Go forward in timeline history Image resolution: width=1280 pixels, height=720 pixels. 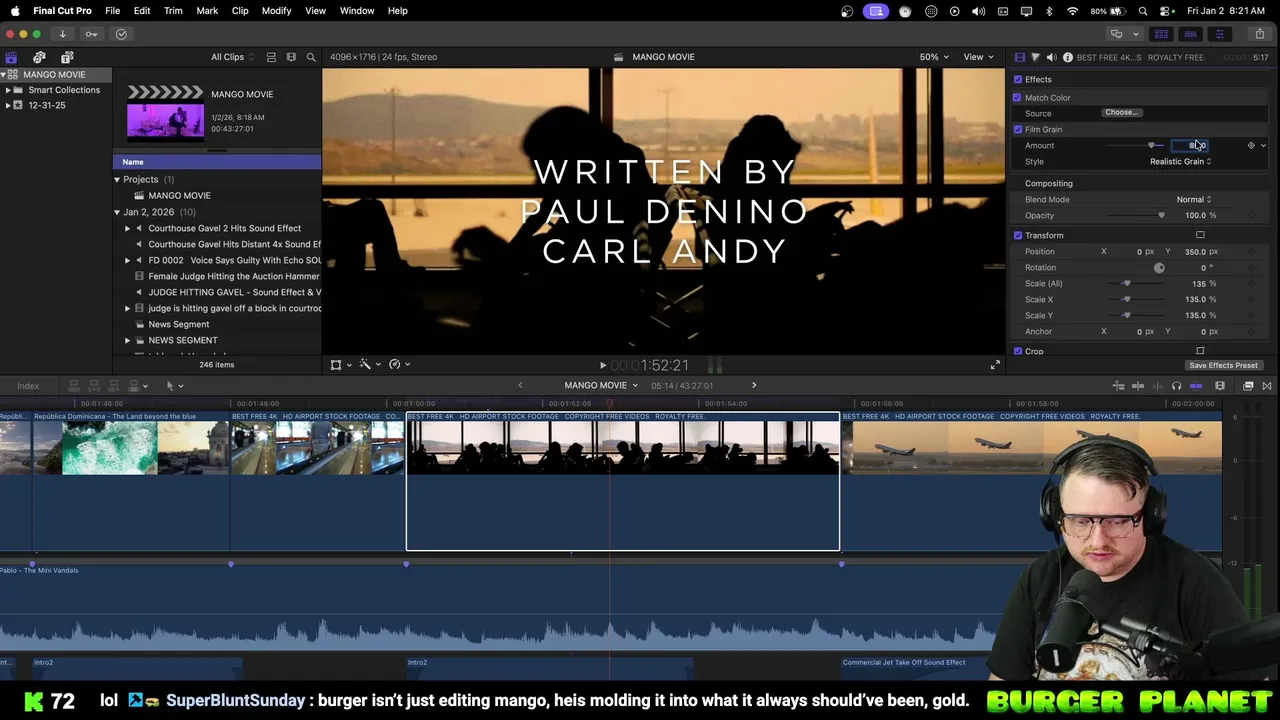coord(754,385)
